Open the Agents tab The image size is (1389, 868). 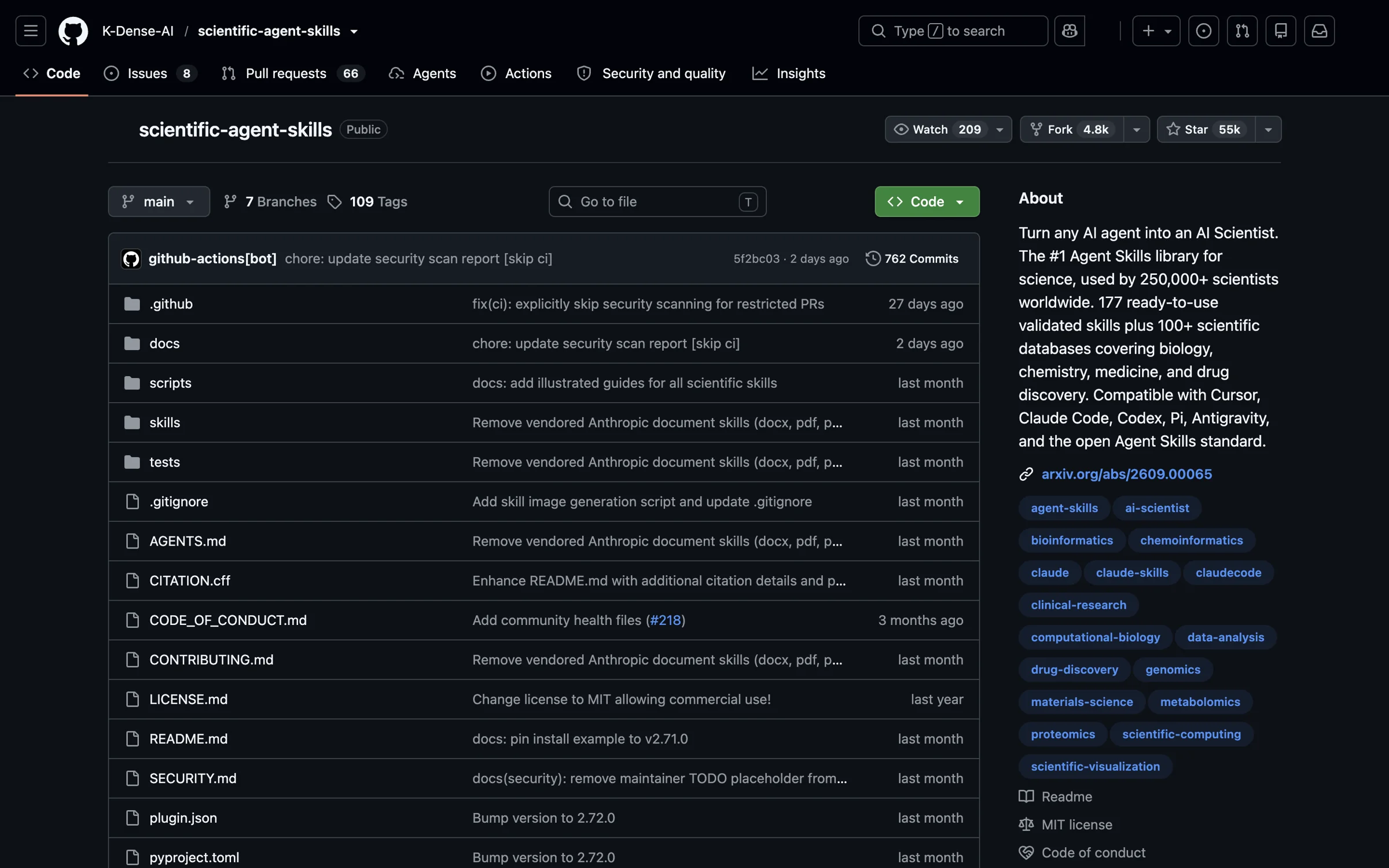click(422, 73)
